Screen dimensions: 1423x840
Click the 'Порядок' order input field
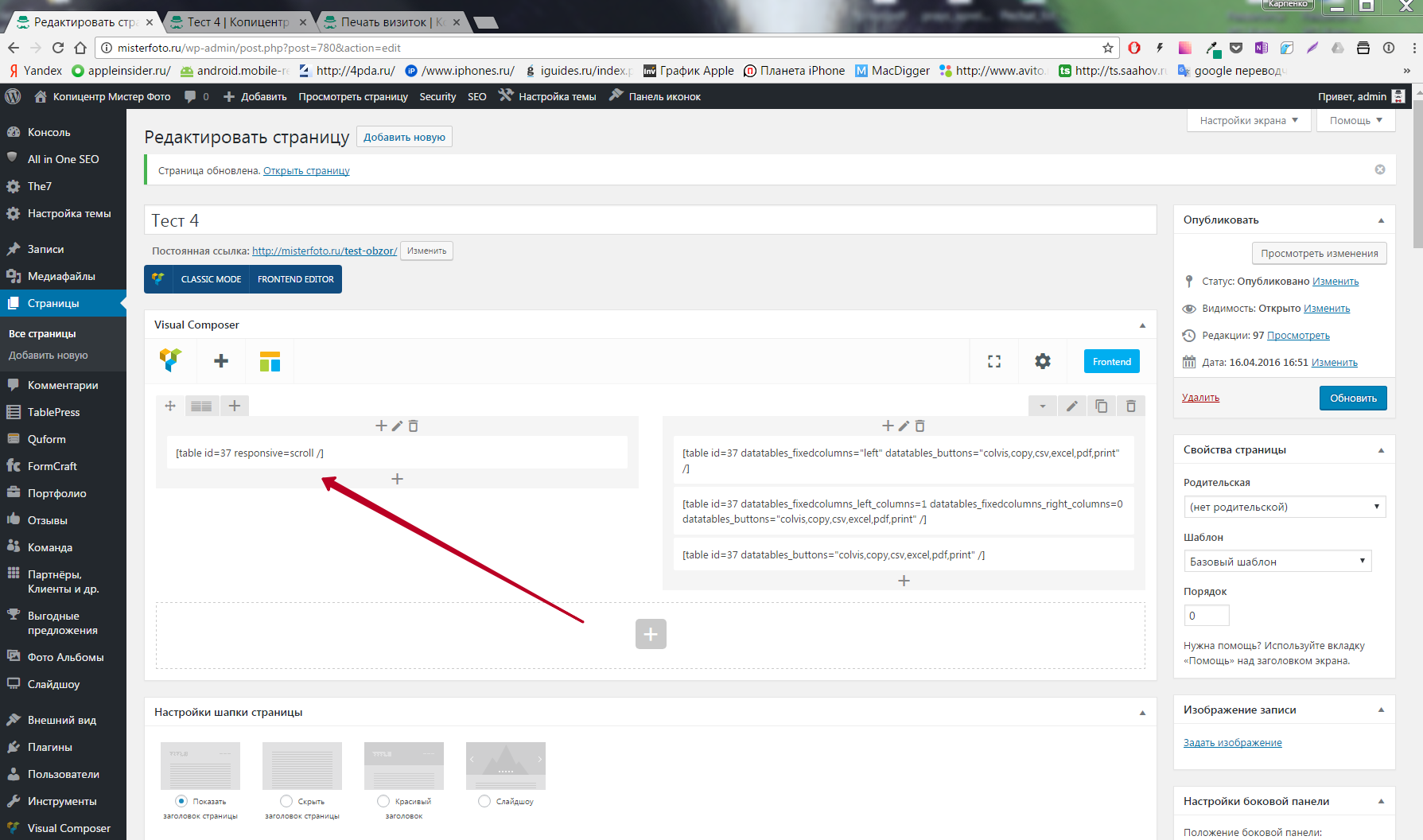1206,616
